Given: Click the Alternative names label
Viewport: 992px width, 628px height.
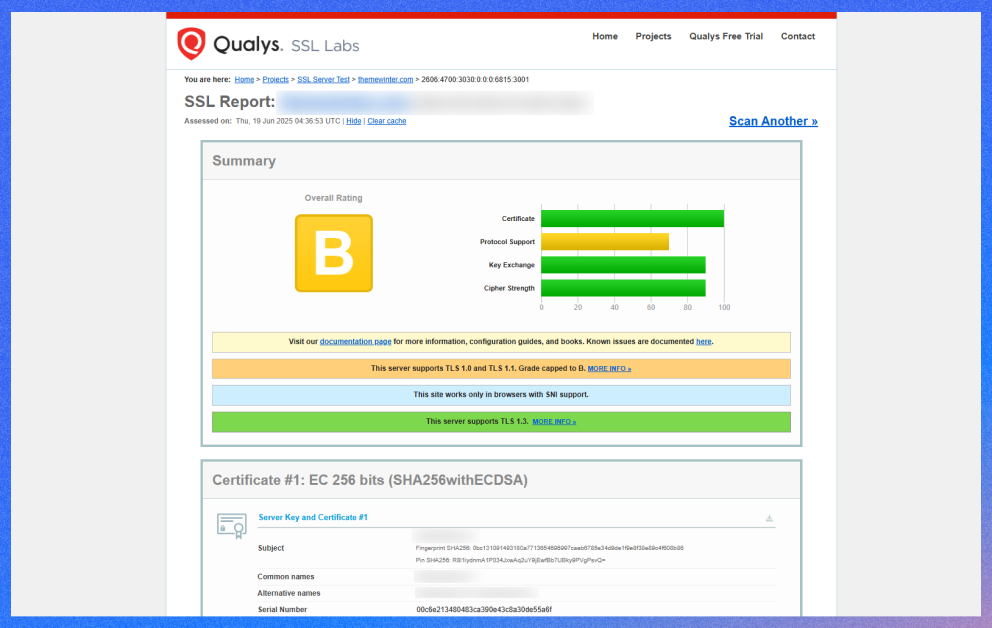Looking at the screenshot, I should click(288, 593).
